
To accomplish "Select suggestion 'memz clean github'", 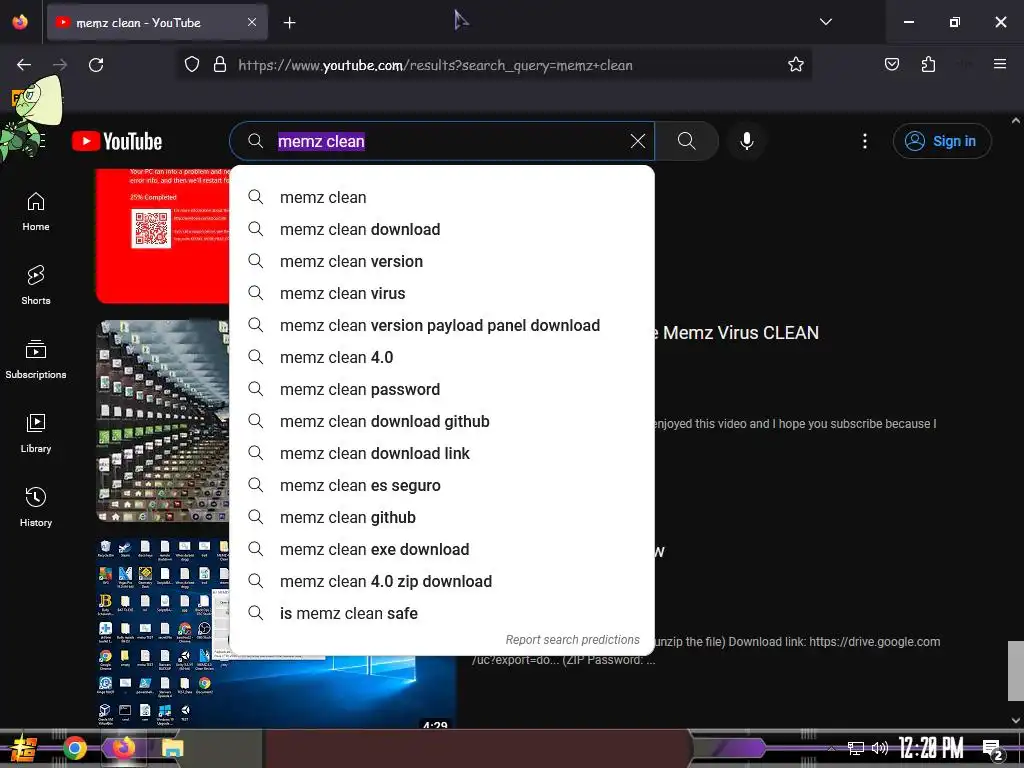I will point(442,517).
